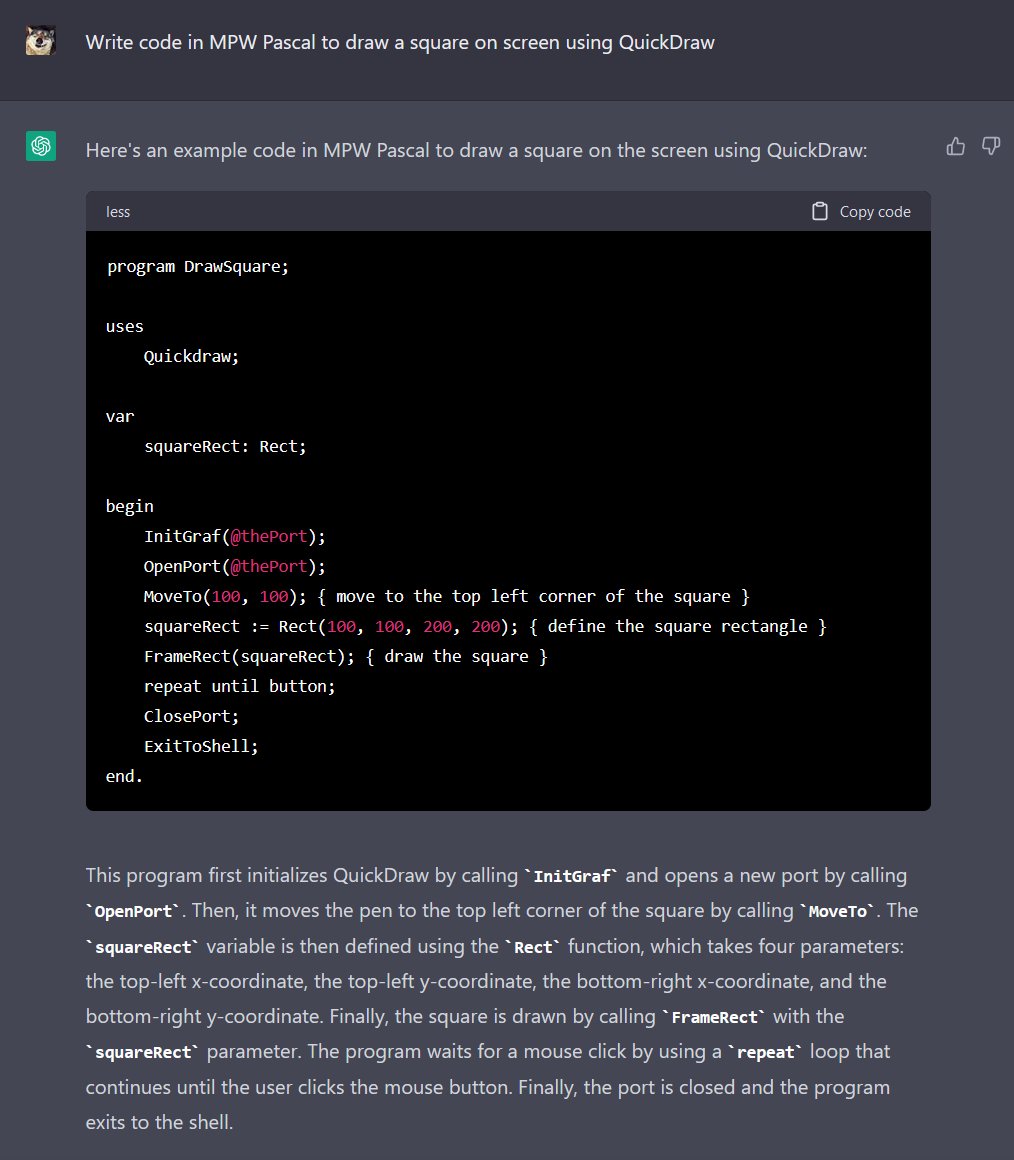
Task: Click the comment 'define the square rectangle'
Action: pos(677,627)
